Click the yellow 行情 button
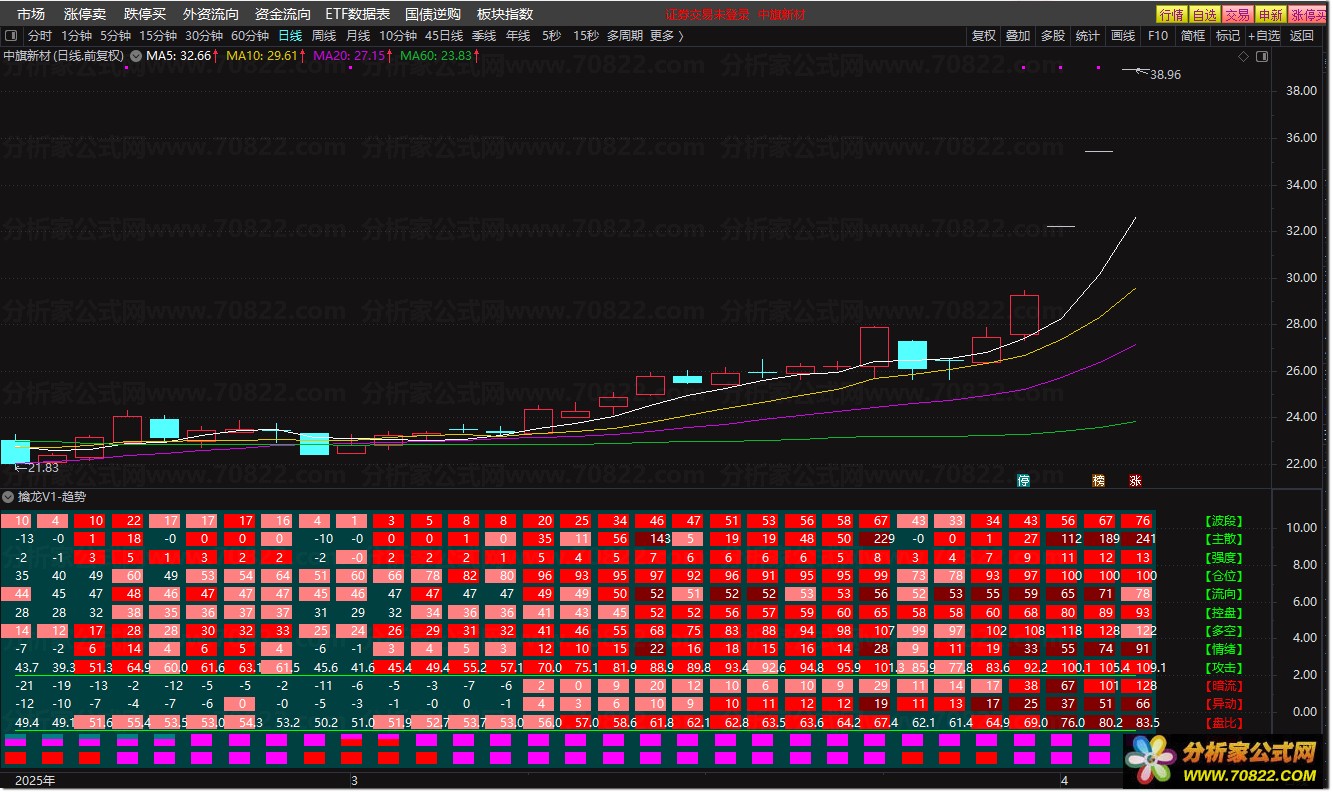The image size is (1333, 792). (1171, 14)
